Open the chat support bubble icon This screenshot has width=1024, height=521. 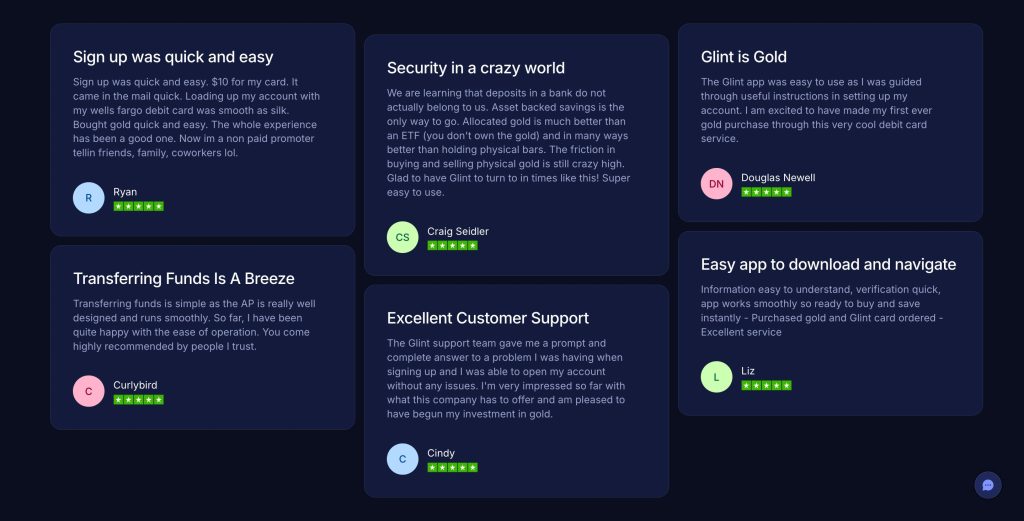(x=988, y=485)
